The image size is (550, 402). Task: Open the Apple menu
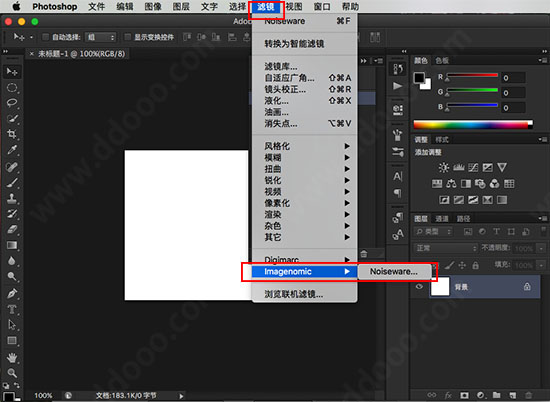click(16, 6)
